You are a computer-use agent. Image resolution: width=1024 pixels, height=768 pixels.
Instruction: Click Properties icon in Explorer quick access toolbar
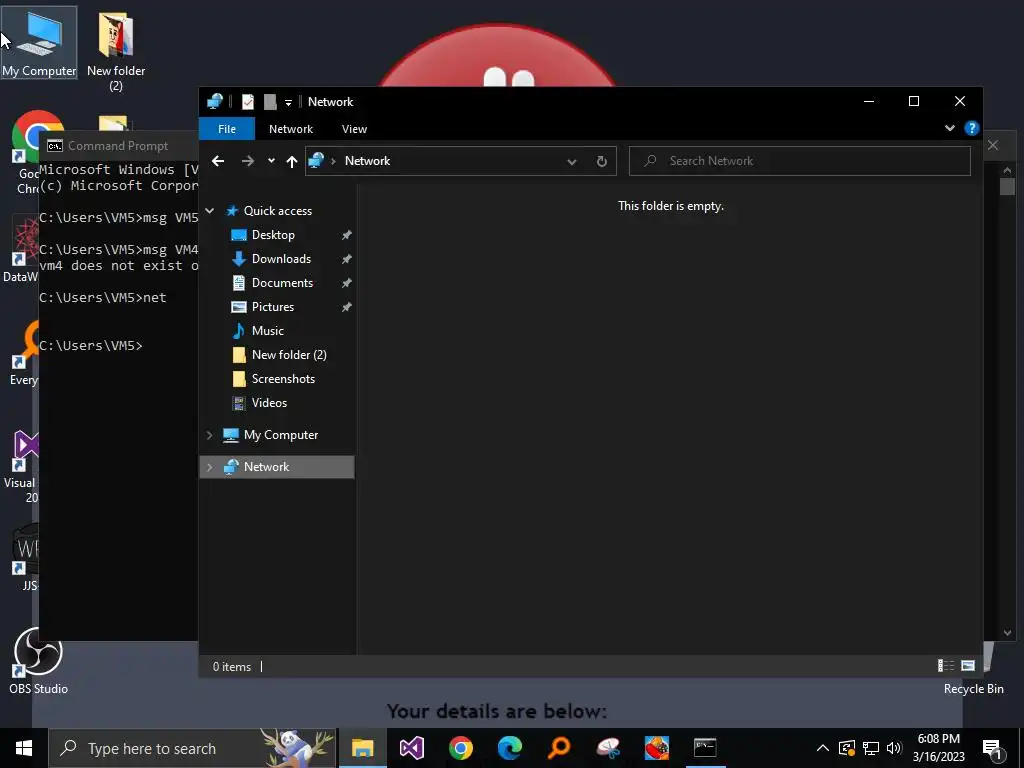248,101
